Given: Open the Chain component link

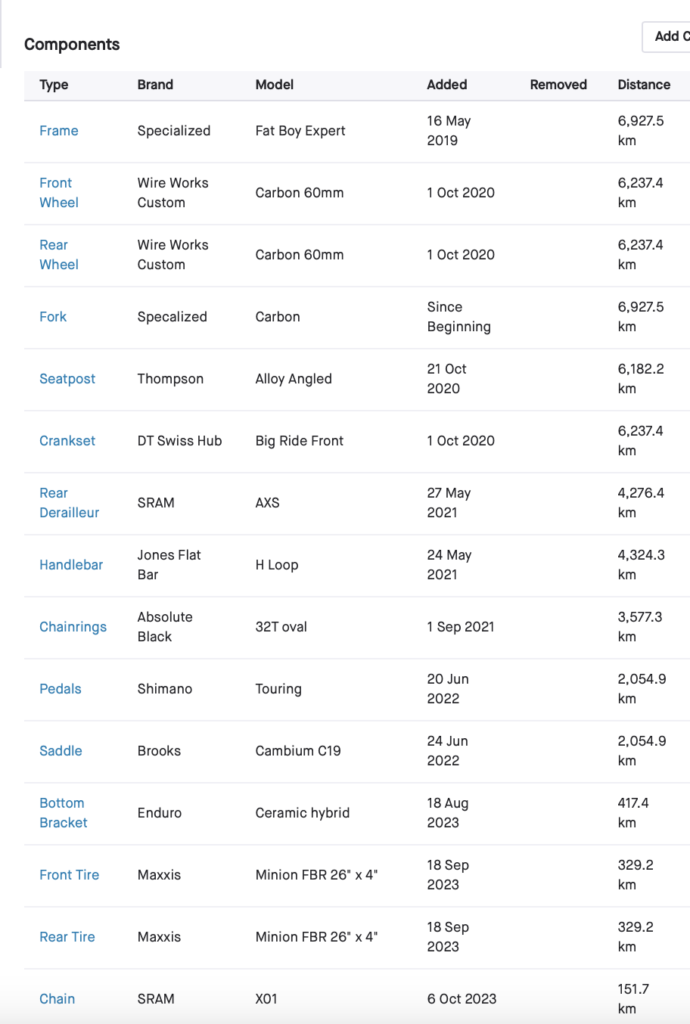Looking at the screenshot, I should pos(57,999).
